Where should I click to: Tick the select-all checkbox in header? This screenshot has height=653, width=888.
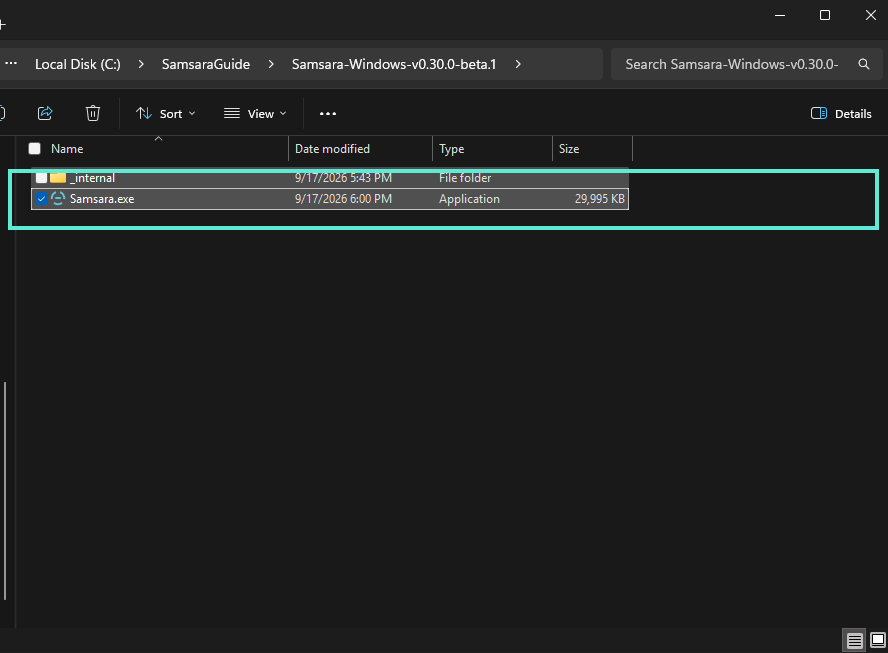click(35, 148)
